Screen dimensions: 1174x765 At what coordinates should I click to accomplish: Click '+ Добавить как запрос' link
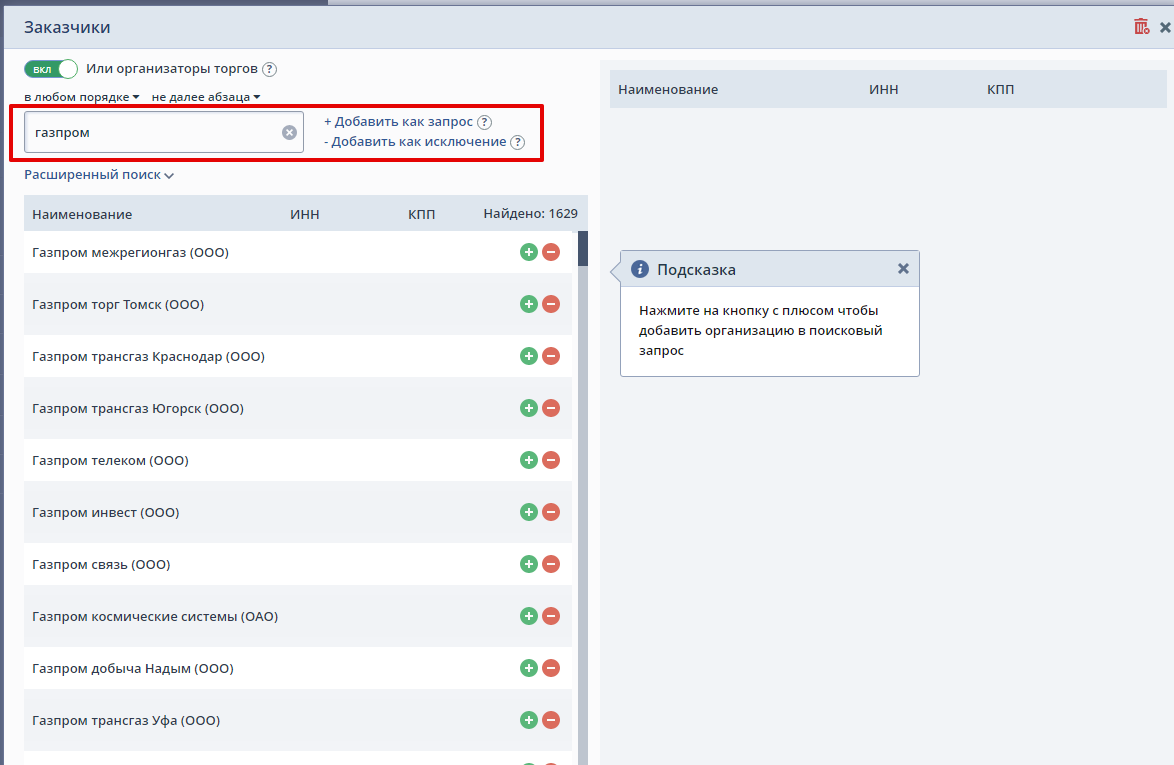398,121
